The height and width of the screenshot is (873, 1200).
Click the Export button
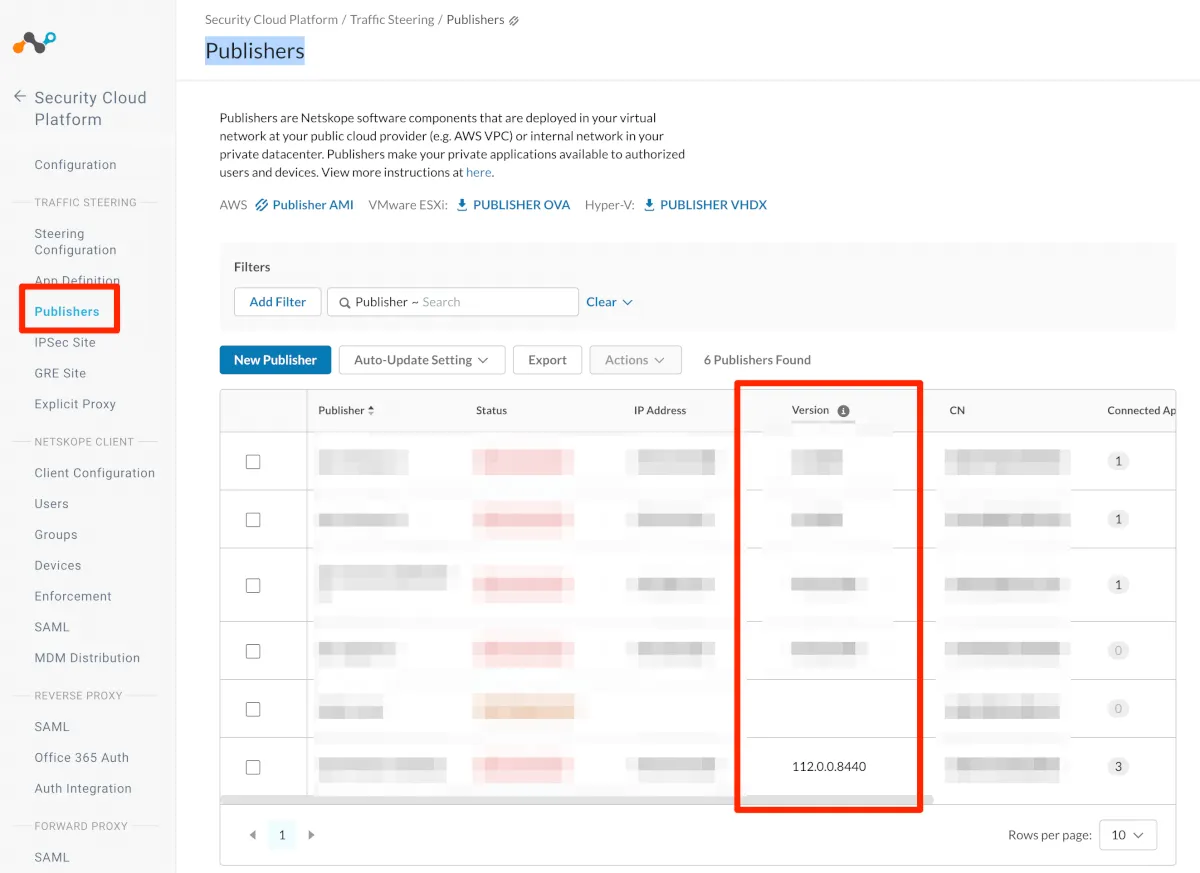tap(547, 360)
